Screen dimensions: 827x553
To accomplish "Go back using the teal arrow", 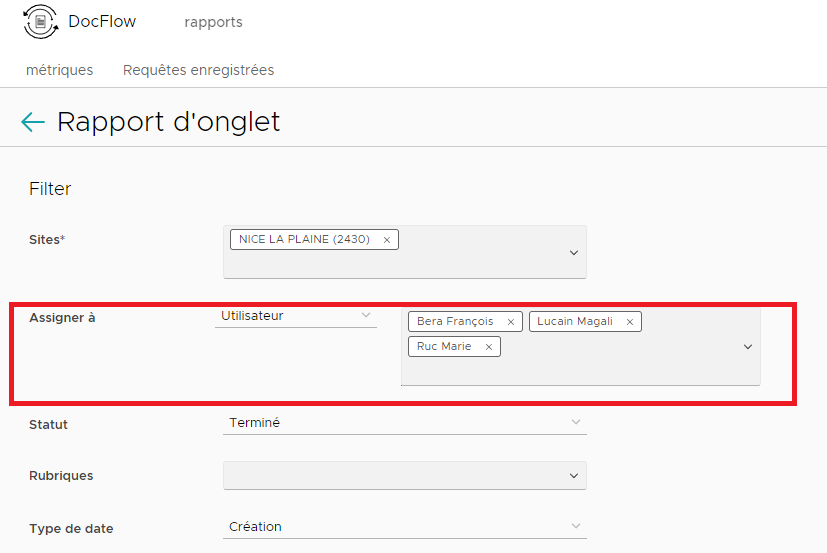I will (33, 122).
